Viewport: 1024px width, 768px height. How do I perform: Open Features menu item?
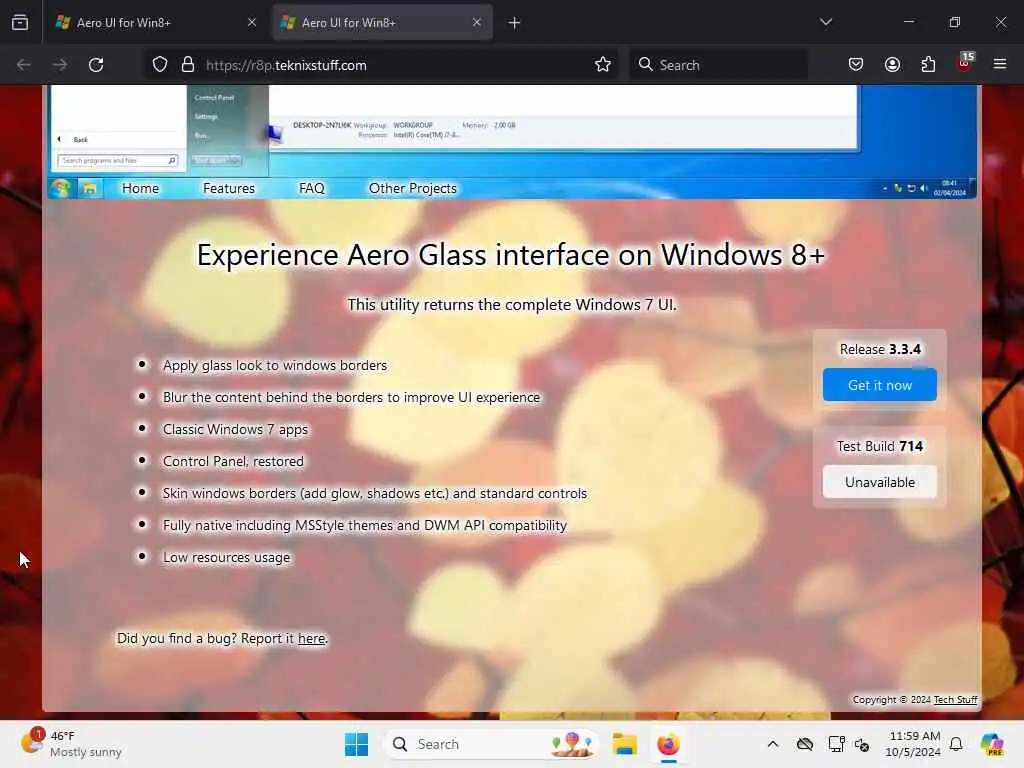pos(229,188)
